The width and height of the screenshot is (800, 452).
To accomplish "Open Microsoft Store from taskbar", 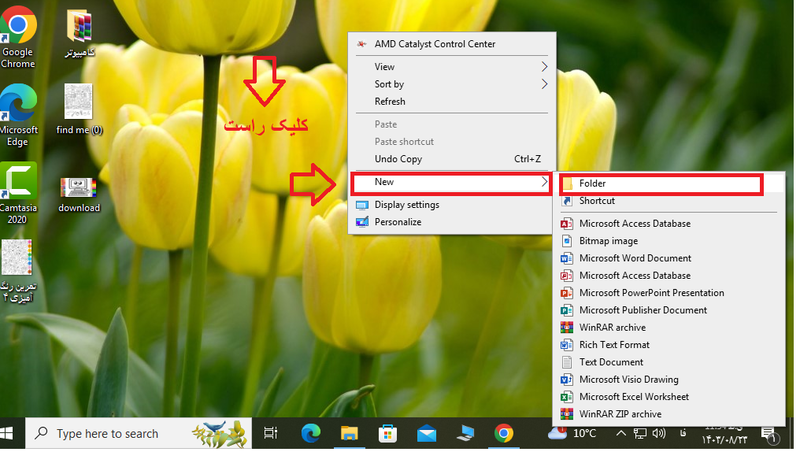I will pyautogui.click(x=387, y=433).
